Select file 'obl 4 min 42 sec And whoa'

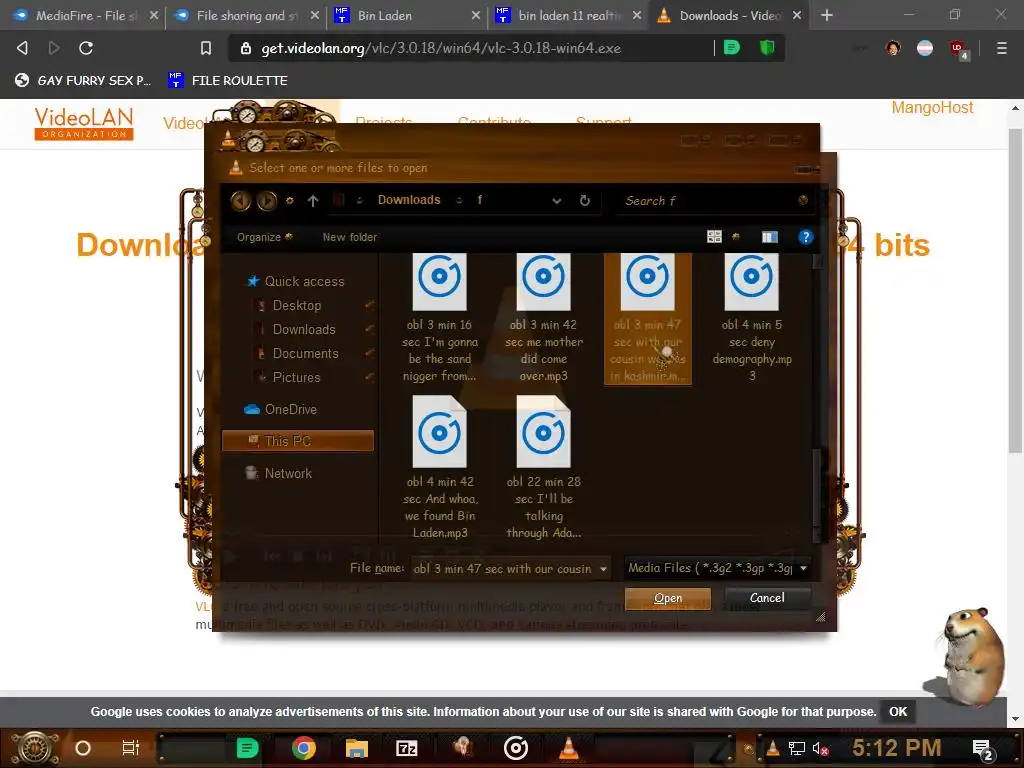click(440, 468)
